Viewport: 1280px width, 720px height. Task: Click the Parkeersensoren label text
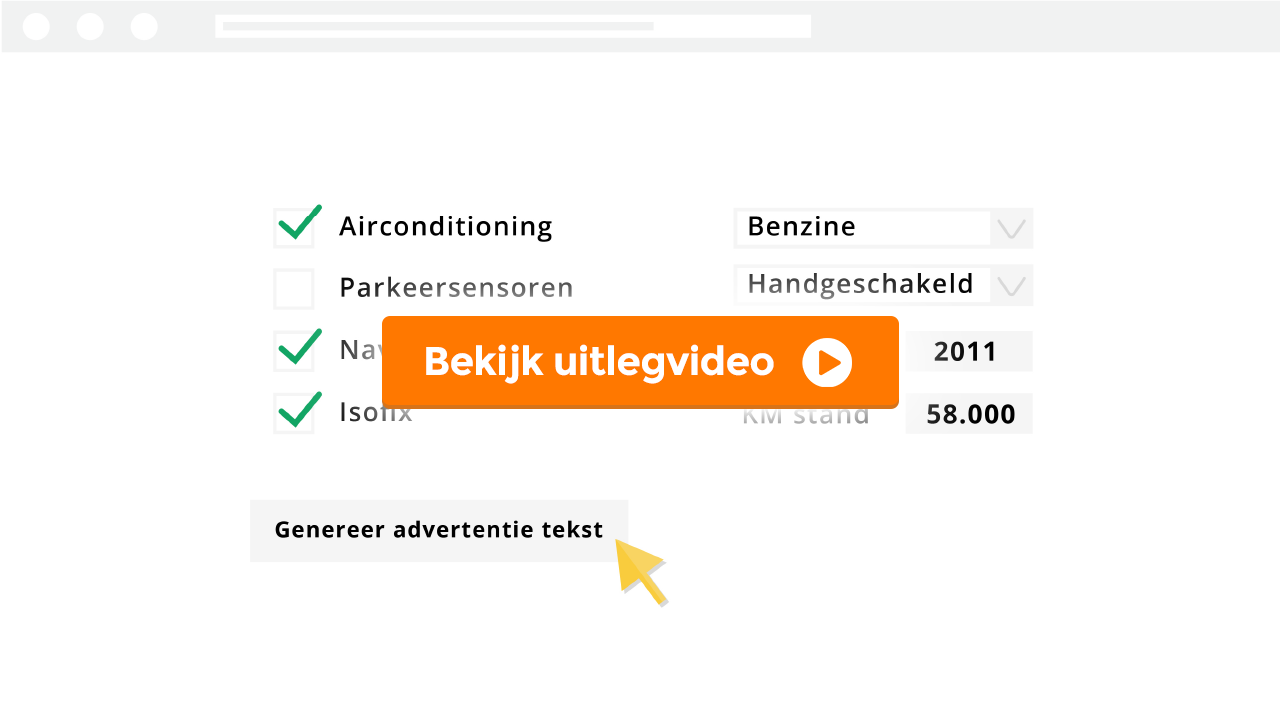click(456, 288)
